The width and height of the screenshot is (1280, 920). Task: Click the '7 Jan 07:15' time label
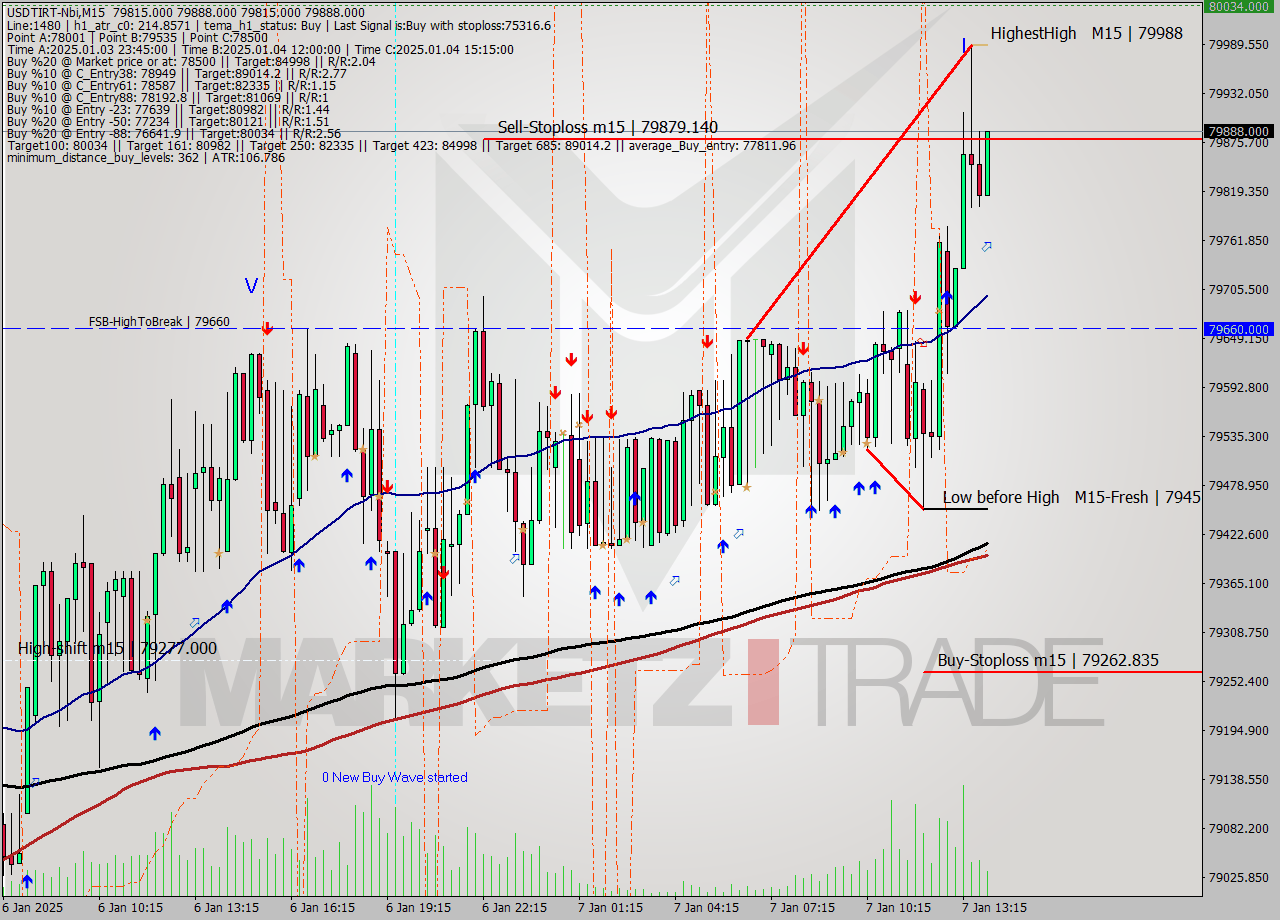[x=803, y=908]
